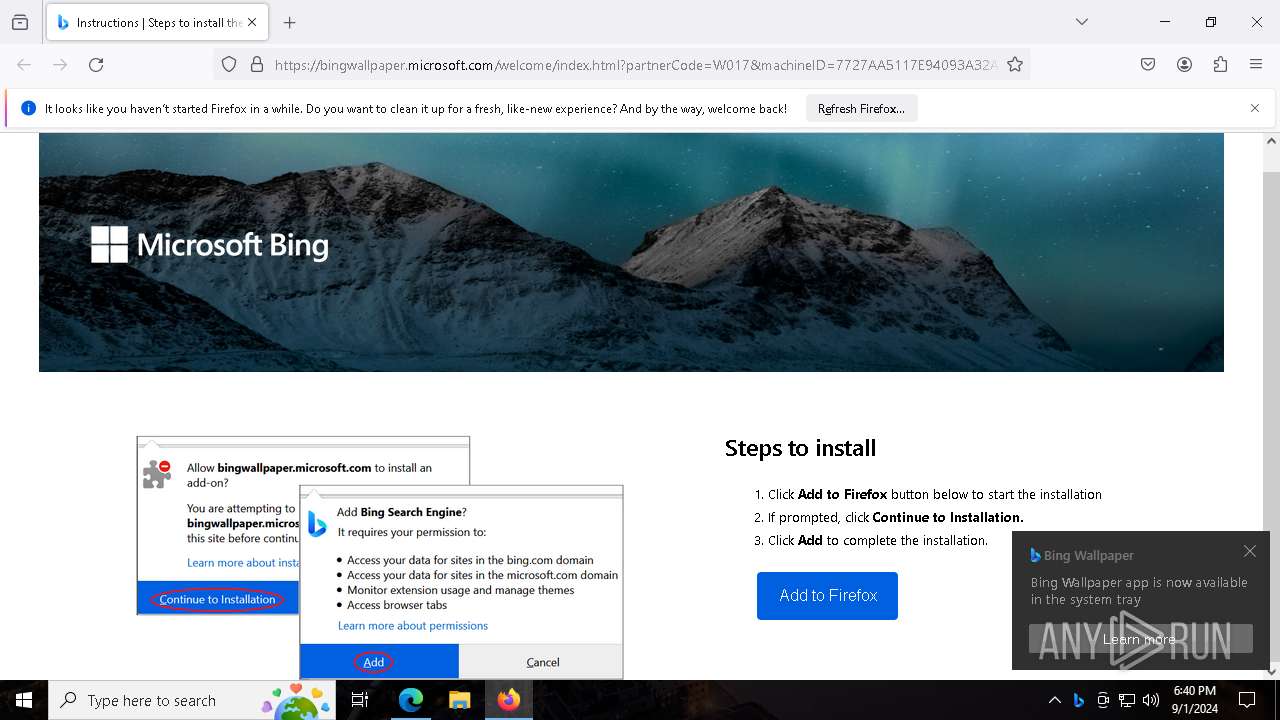1280x720 pixels.
Task: Open File Explorer from taskbar
Action: 459,700
